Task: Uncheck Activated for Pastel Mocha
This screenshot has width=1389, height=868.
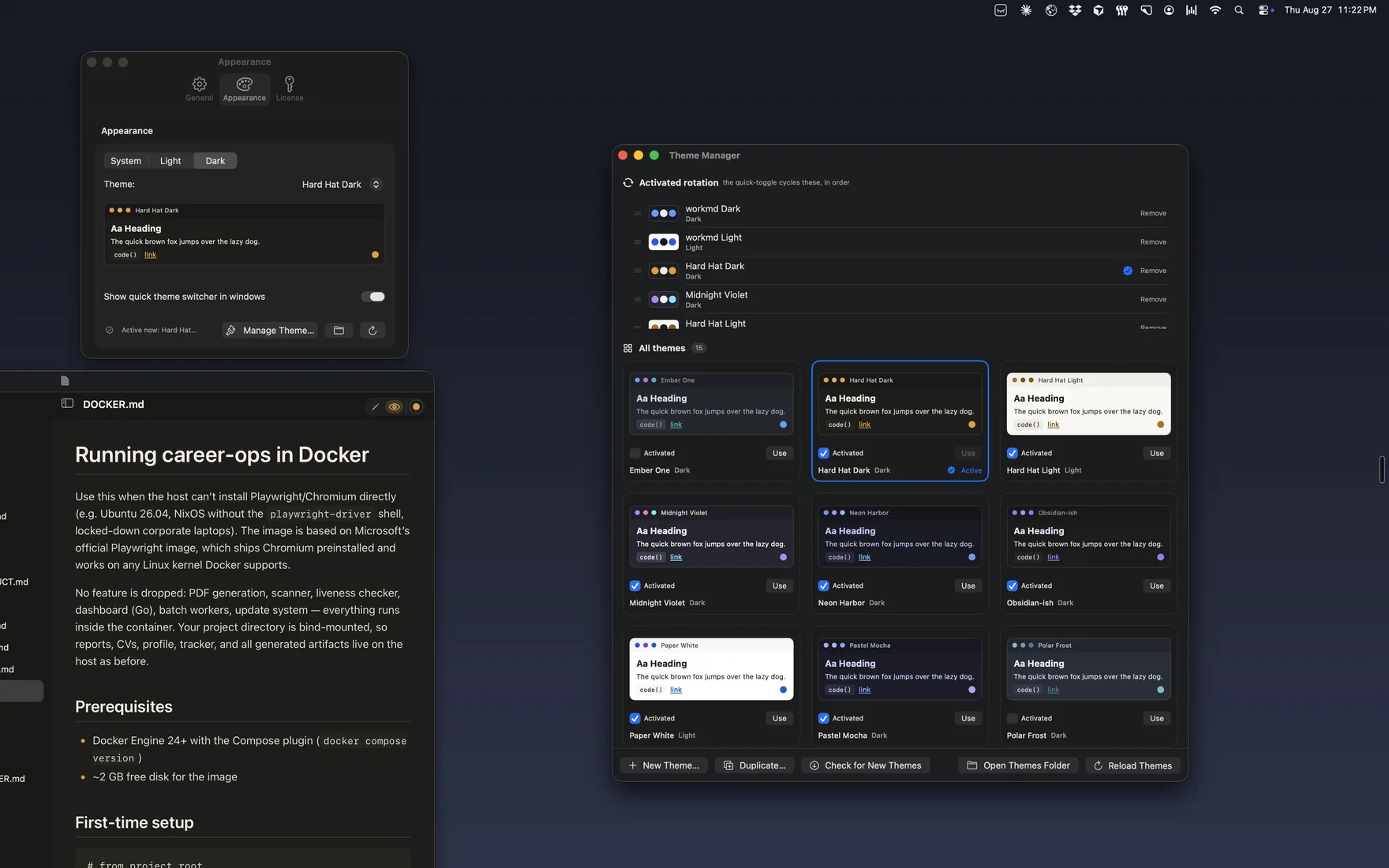Action: [x=823, y=718]
